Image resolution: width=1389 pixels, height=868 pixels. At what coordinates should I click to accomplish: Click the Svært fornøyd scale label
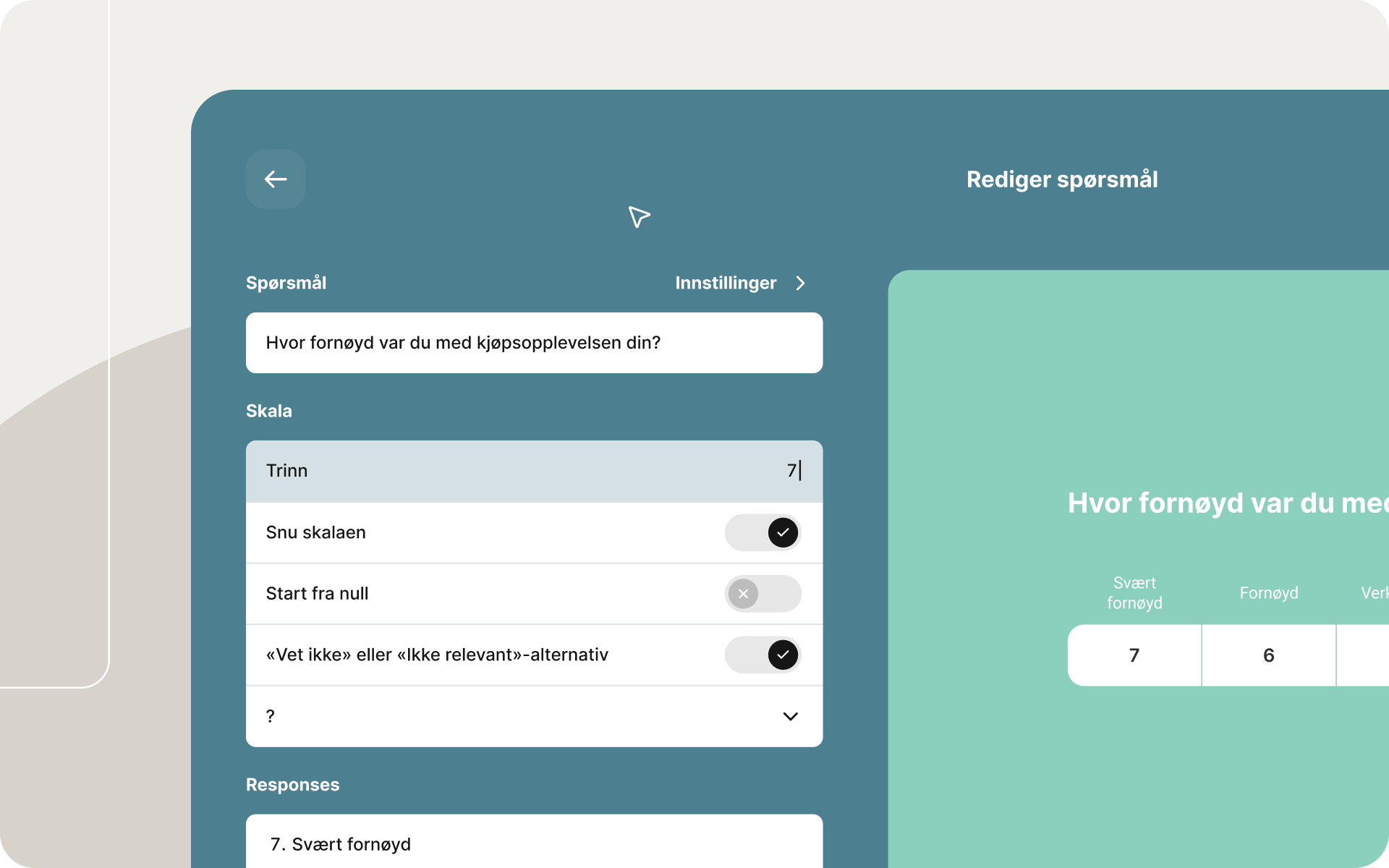coord(1134,593)
